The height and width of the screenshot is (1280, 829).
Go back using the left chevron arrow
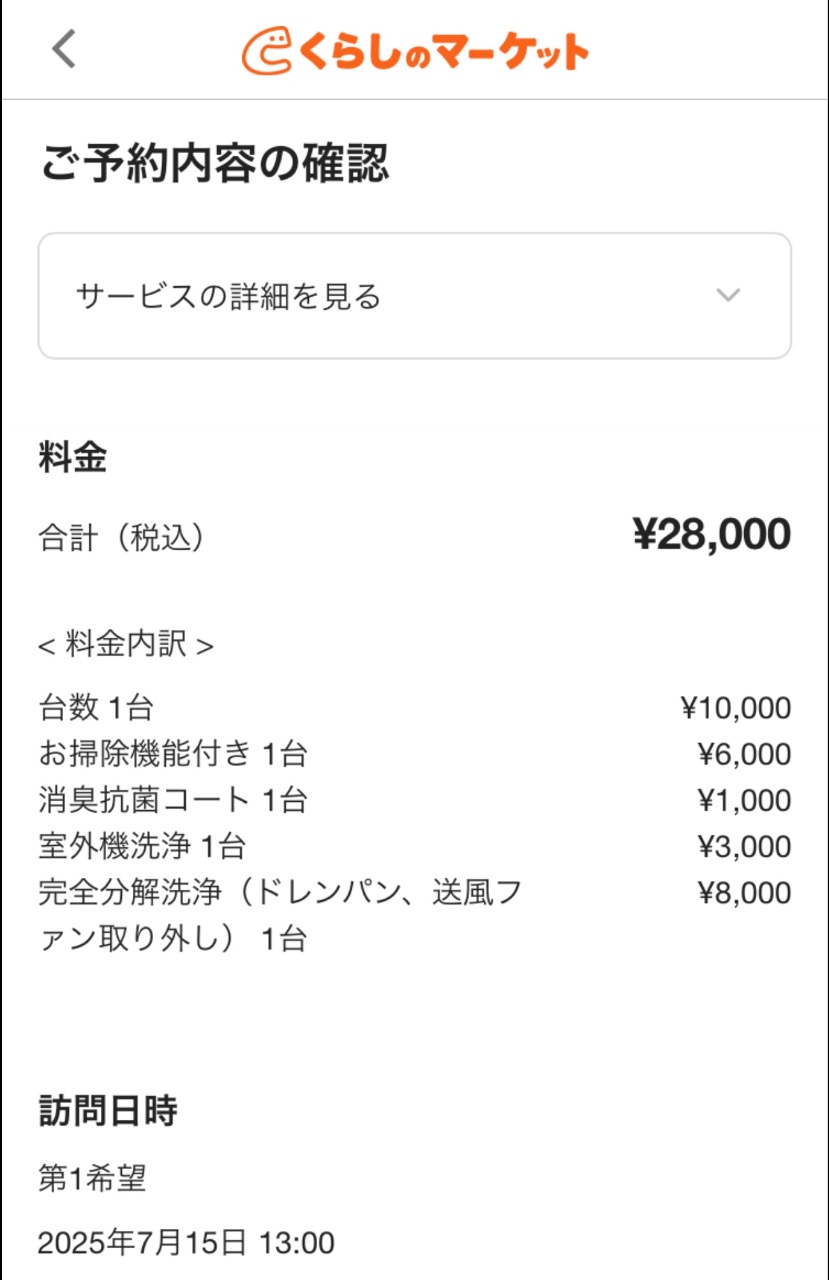point(64,48)
